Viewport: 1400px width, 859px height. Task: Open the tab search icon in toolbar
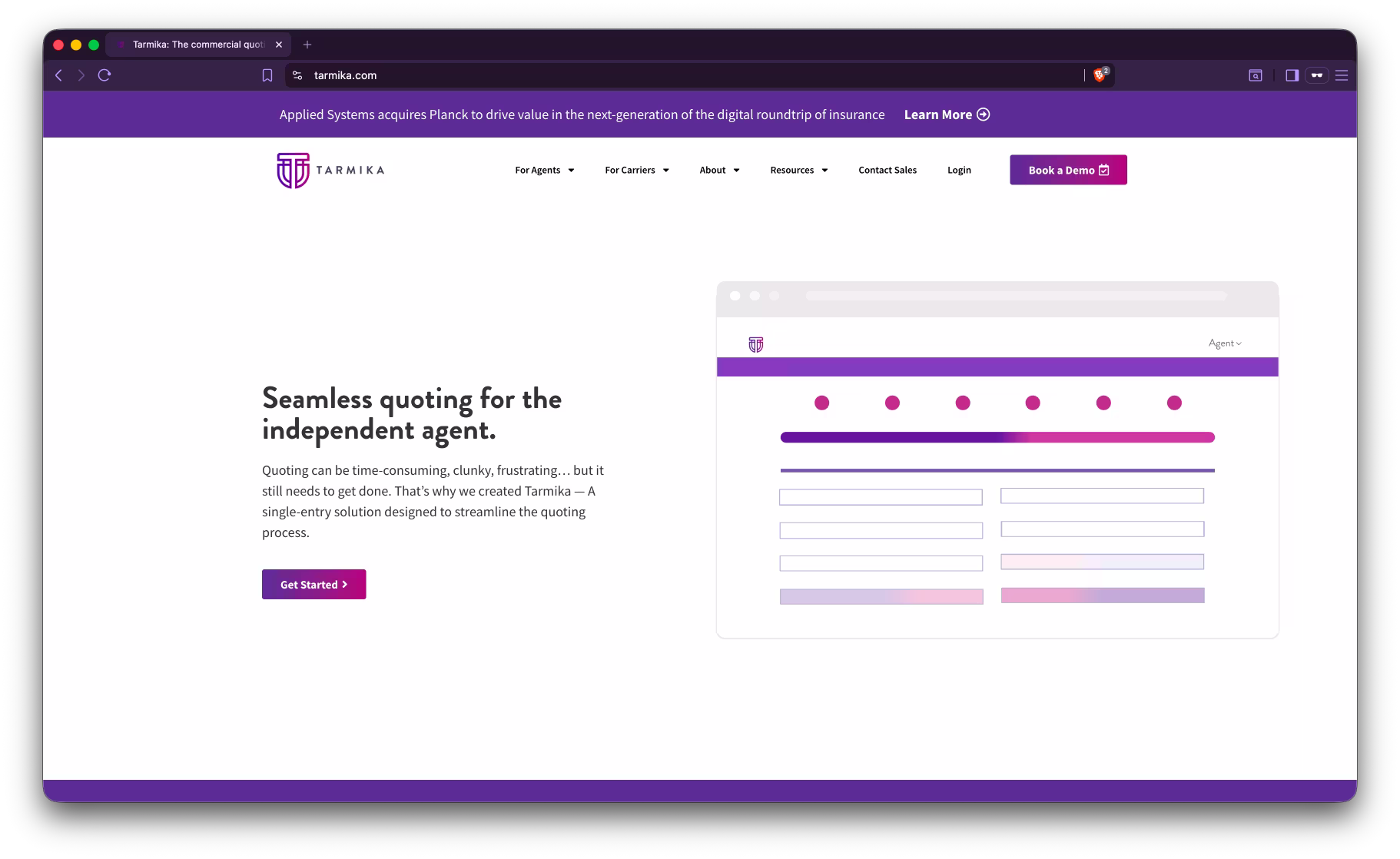(1255, 75)
